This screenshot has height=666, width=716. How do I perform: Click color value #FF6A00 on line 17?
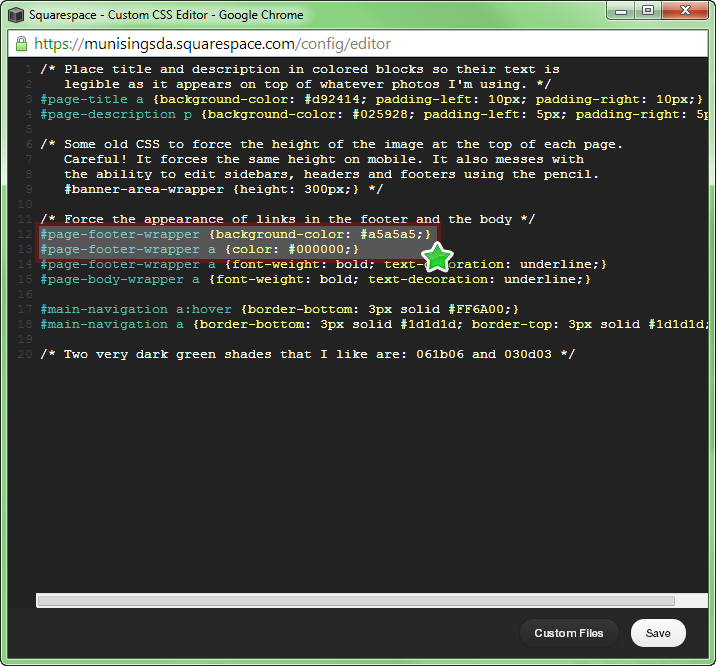(476, 309)
